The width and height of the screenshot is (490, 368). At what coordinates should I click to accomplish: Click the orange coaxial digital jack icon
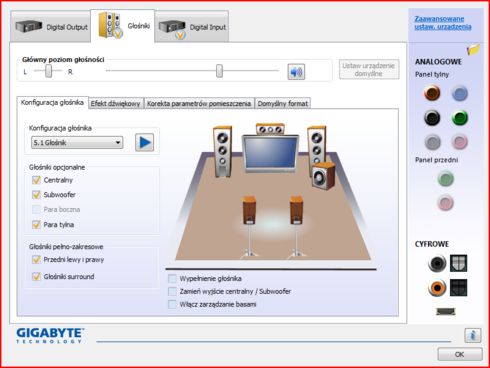pyautogui.click(x=437, y=287)
